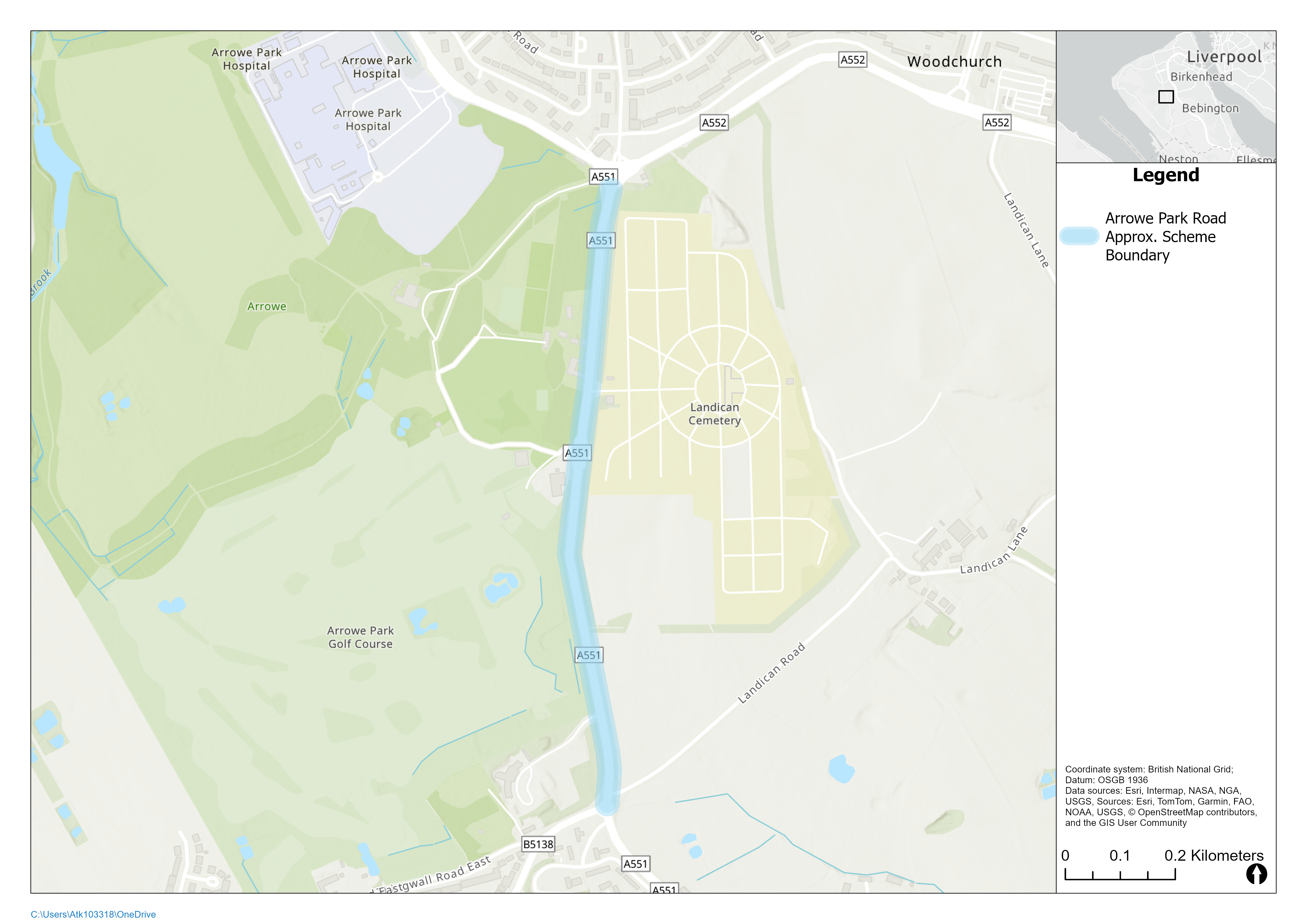This screenshot has height=924, width=1307.
Task: Click the Landican Road street label
Action: point(771,673)
